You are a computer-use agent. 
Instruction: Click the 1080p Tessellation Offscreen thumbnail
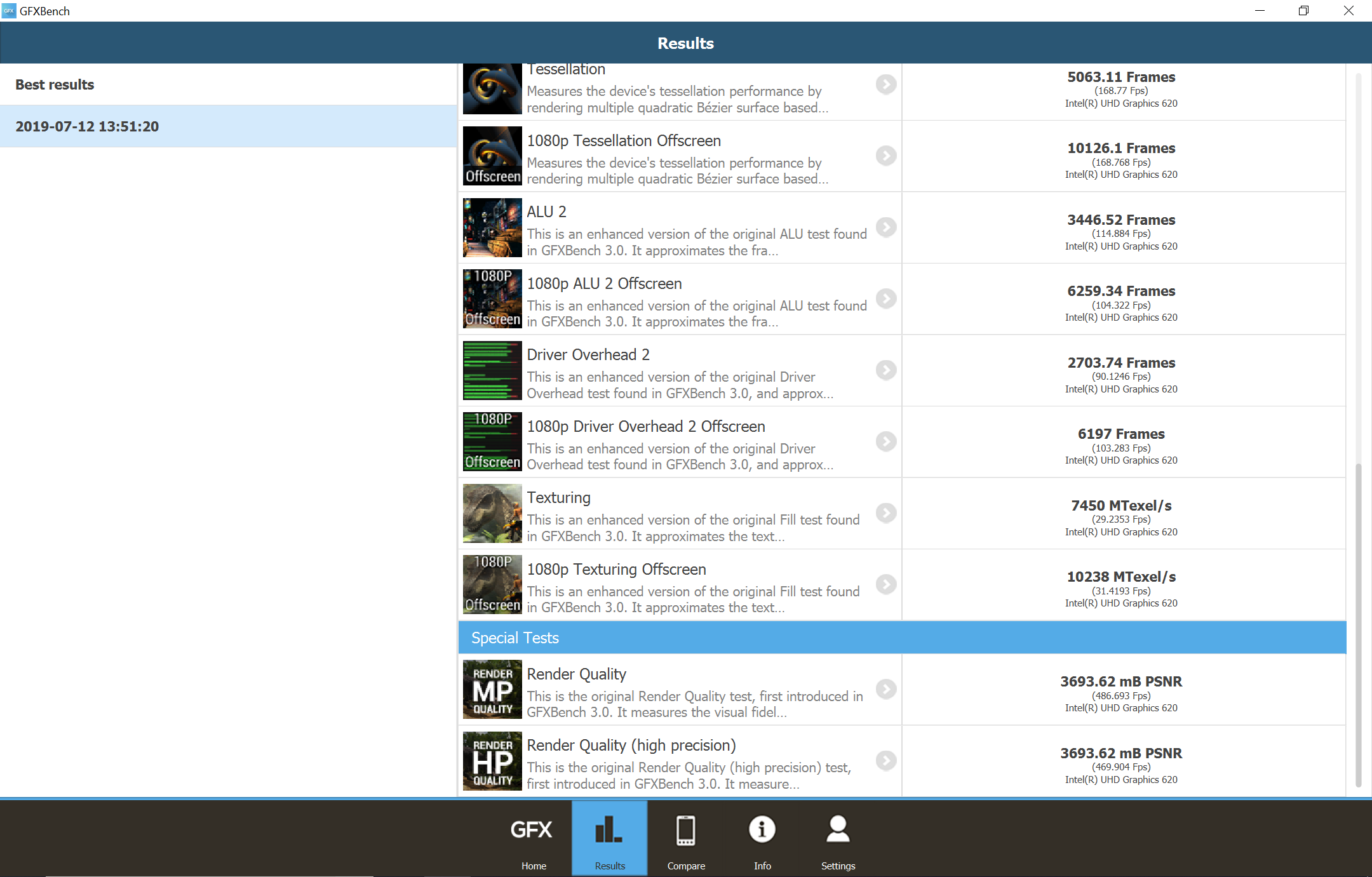(x=492, y=156)
